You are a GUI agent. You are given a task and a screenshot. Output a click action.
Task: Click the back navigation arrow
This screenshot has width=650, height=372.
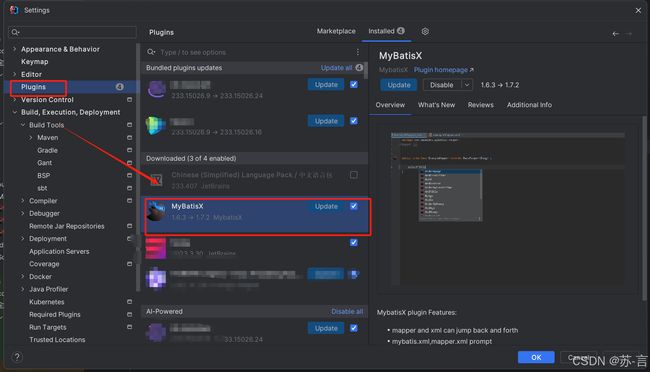pos(616,34)
